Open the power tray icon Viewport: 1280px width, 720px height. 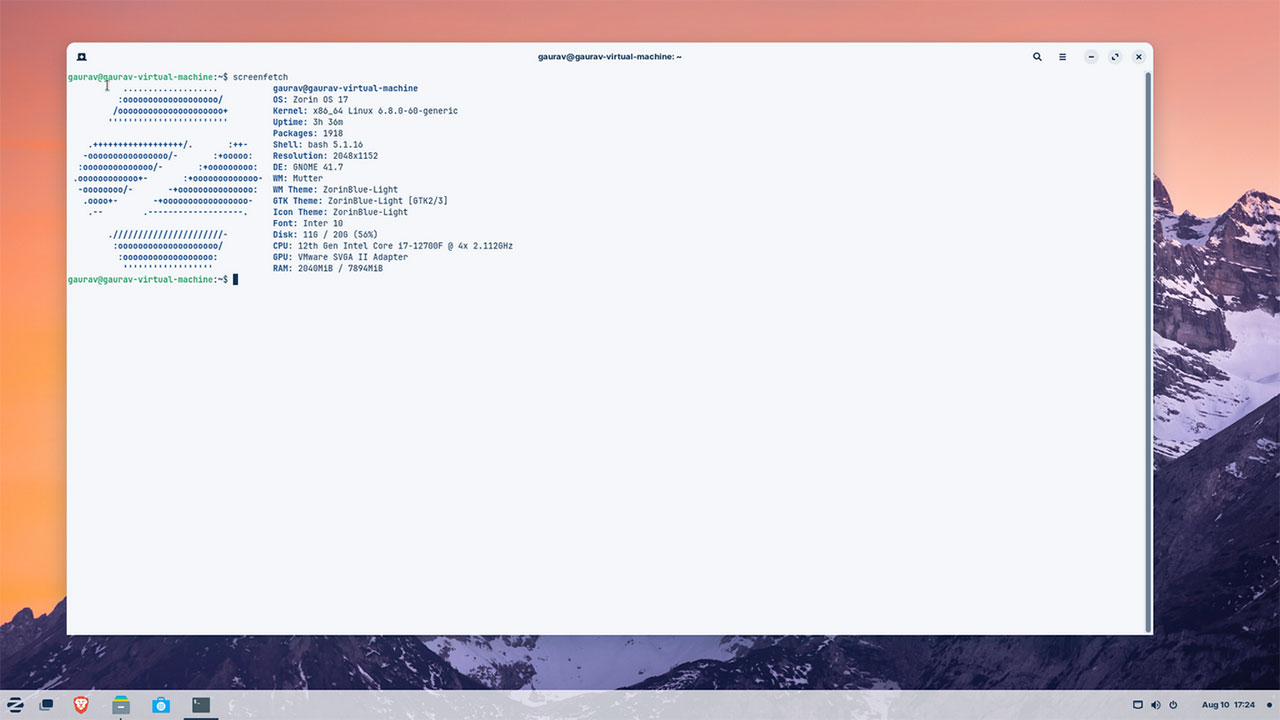pyautogui.click(x=1173, y=705)
